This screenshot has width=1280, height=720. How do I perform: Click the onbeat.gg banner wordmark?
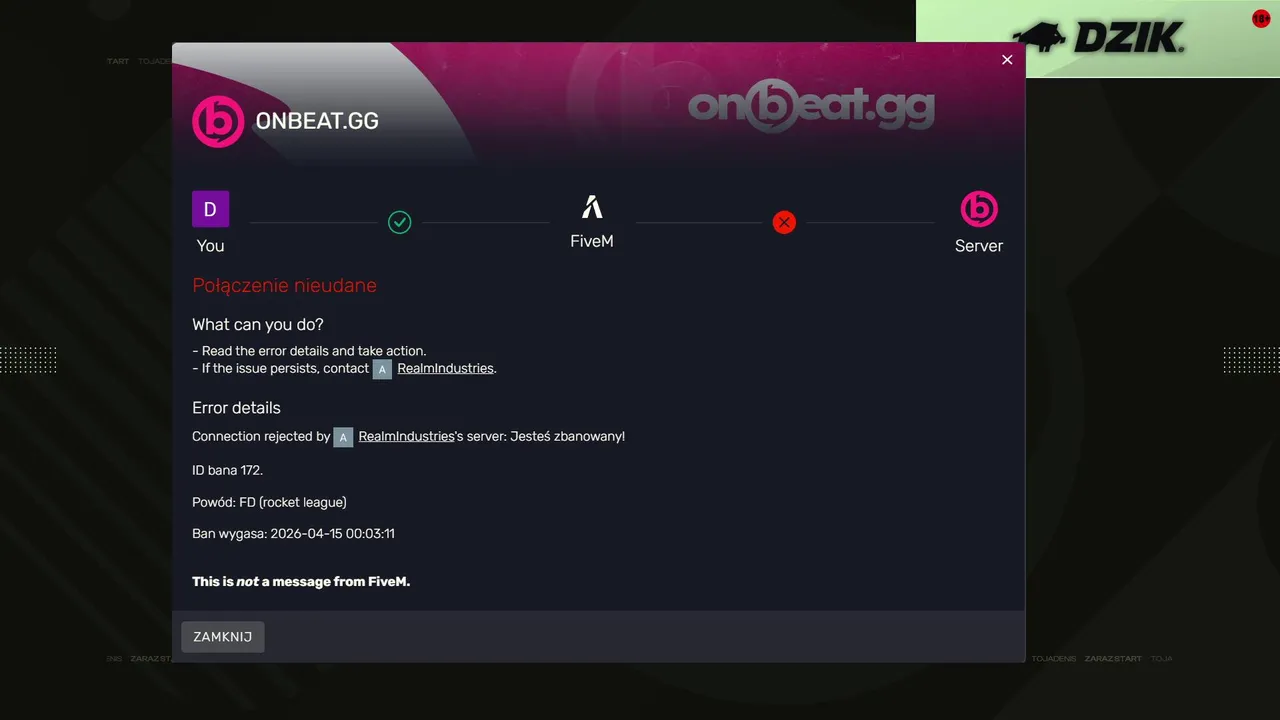coord(811,107)
